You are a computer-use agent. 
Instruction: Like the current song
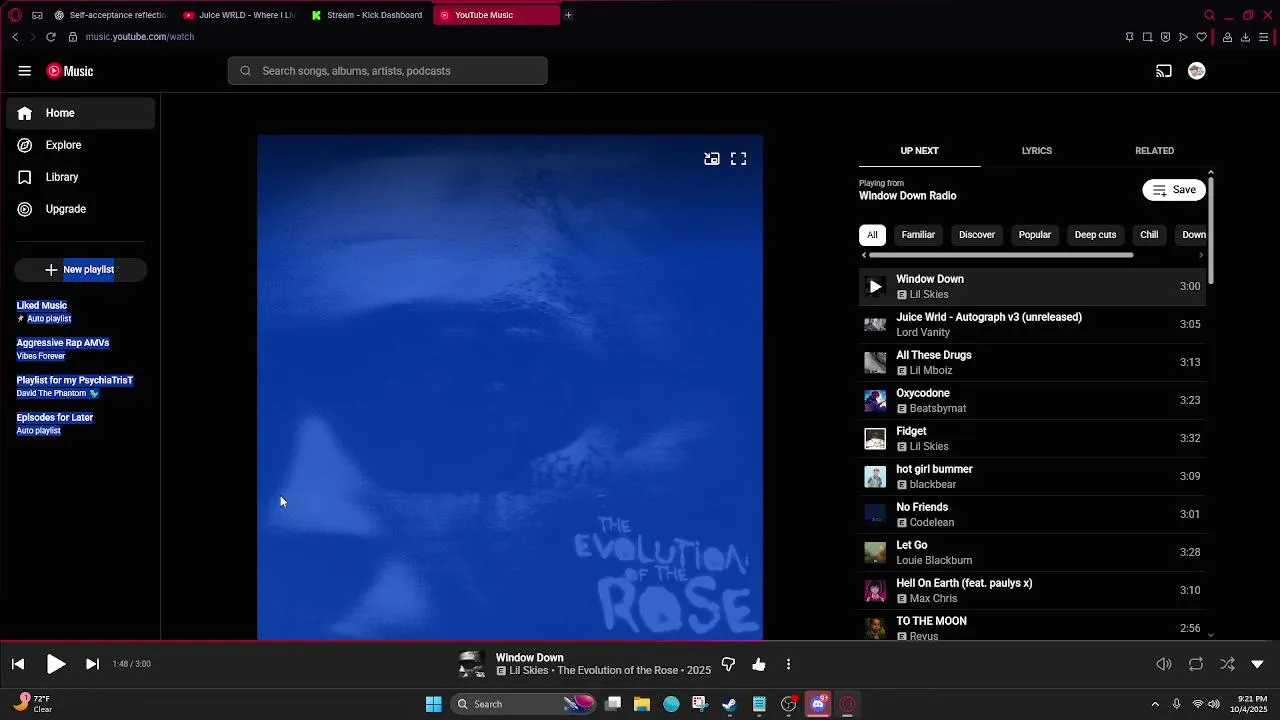759,664
